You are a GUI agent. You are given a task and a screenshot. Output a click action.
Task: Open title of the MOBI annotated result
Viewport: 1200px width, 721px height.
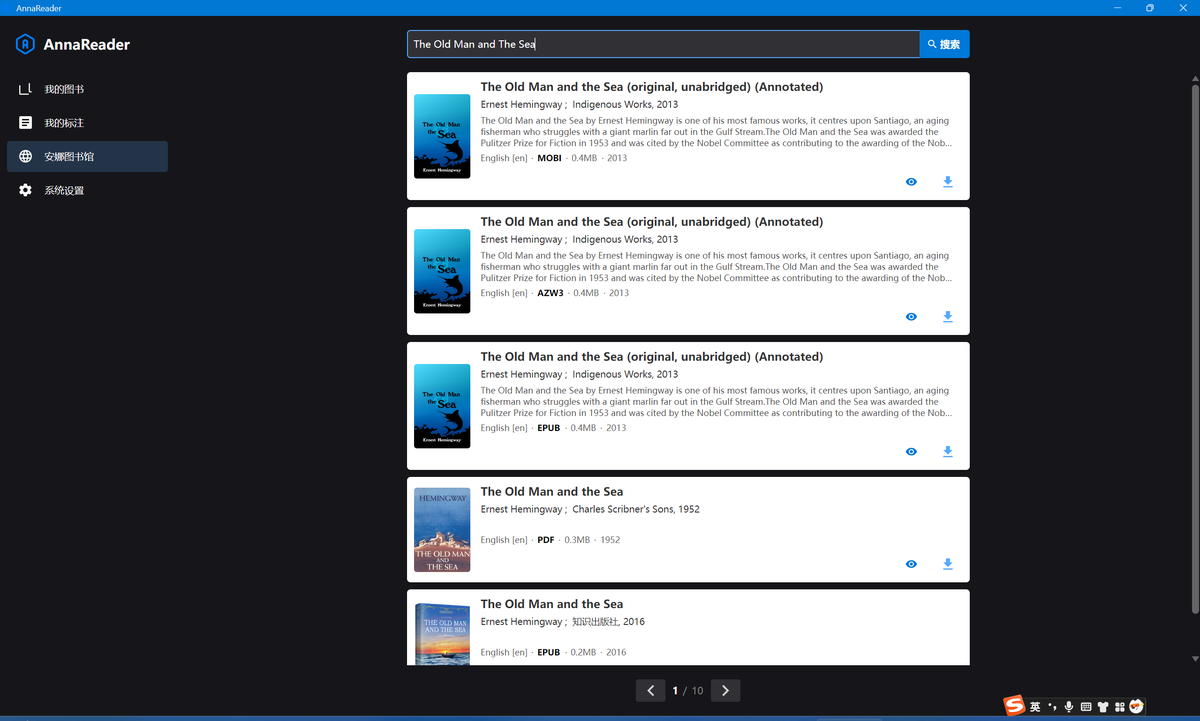point(652,87)
